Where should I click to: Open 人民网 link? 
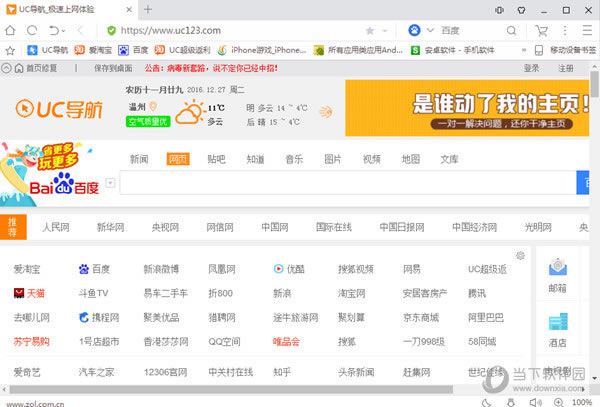pos(55,227)
